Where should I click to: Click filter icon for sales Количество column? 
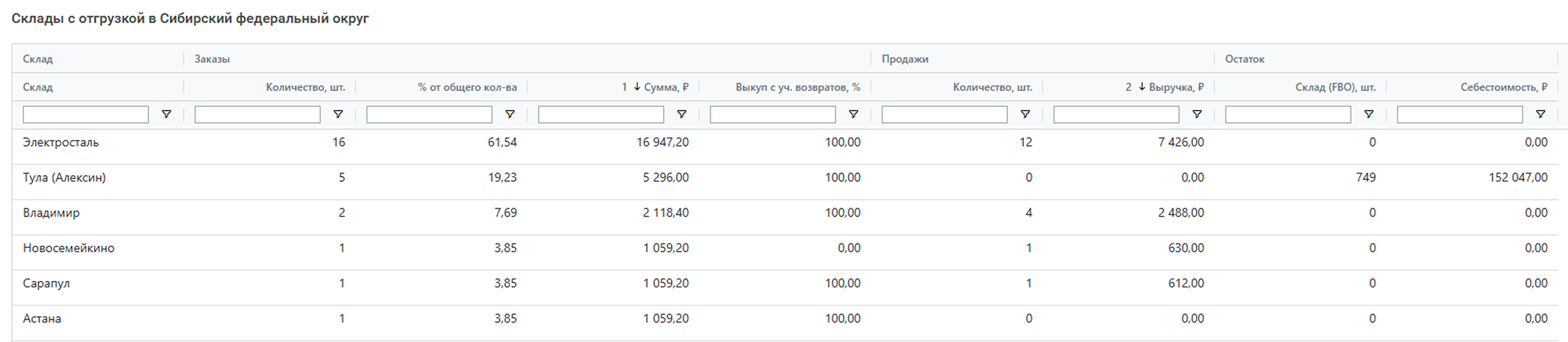[x=1024, y=115]
